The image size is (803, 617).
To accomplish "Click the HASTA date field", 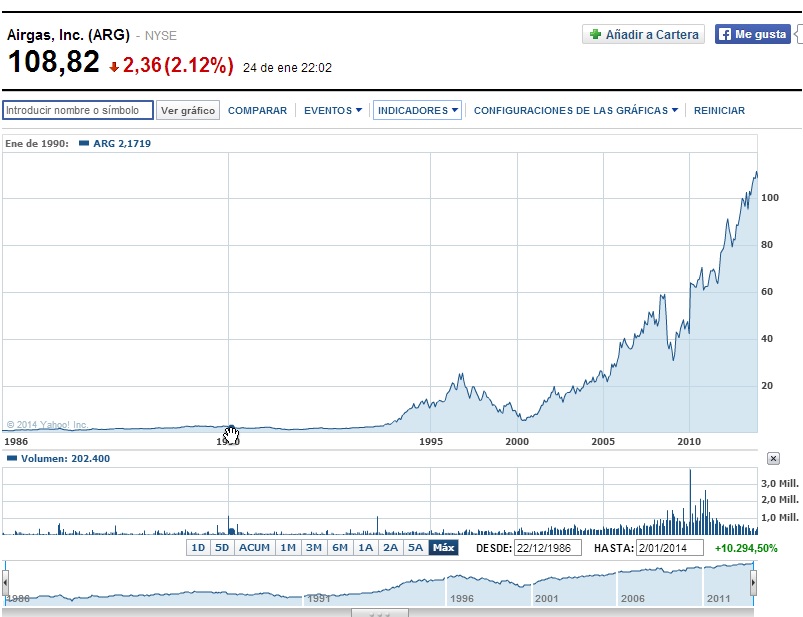I will point(669,548).
